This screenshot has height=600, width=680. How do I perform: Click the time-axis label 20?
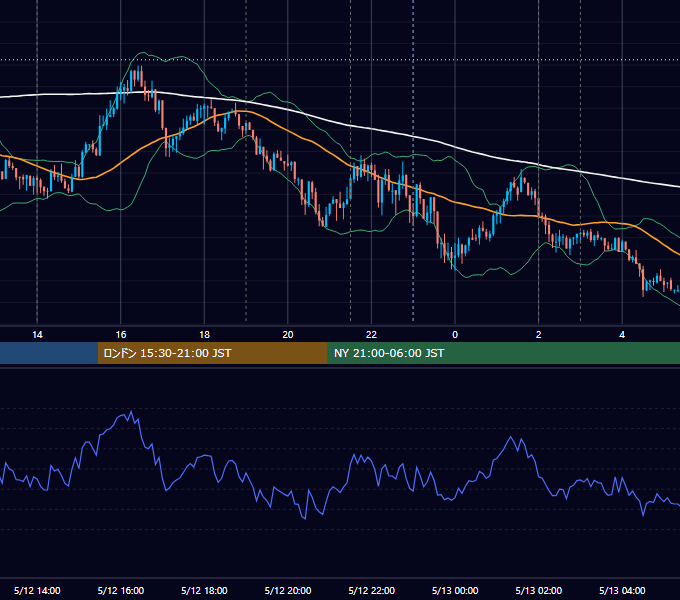coord(288,335)
